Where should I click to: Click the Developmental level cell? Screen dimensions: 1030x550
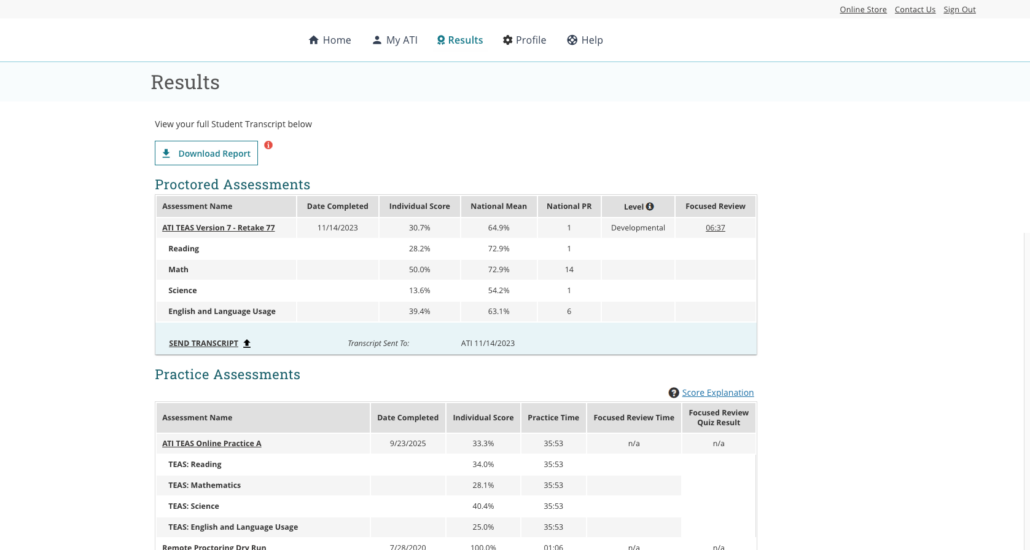[x=638, y=227]
